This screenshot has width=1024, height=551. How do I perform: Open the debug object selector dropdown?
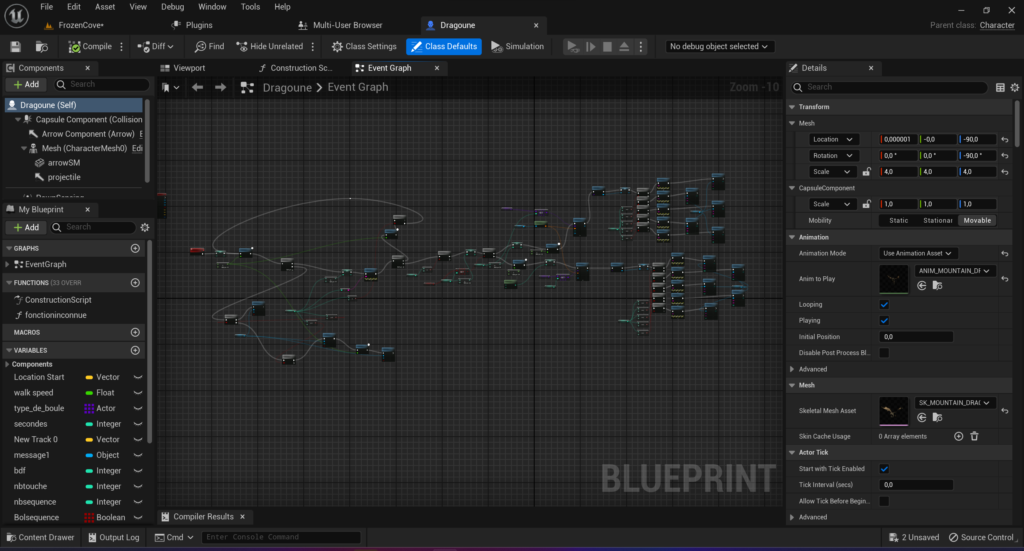click(720, 46)
